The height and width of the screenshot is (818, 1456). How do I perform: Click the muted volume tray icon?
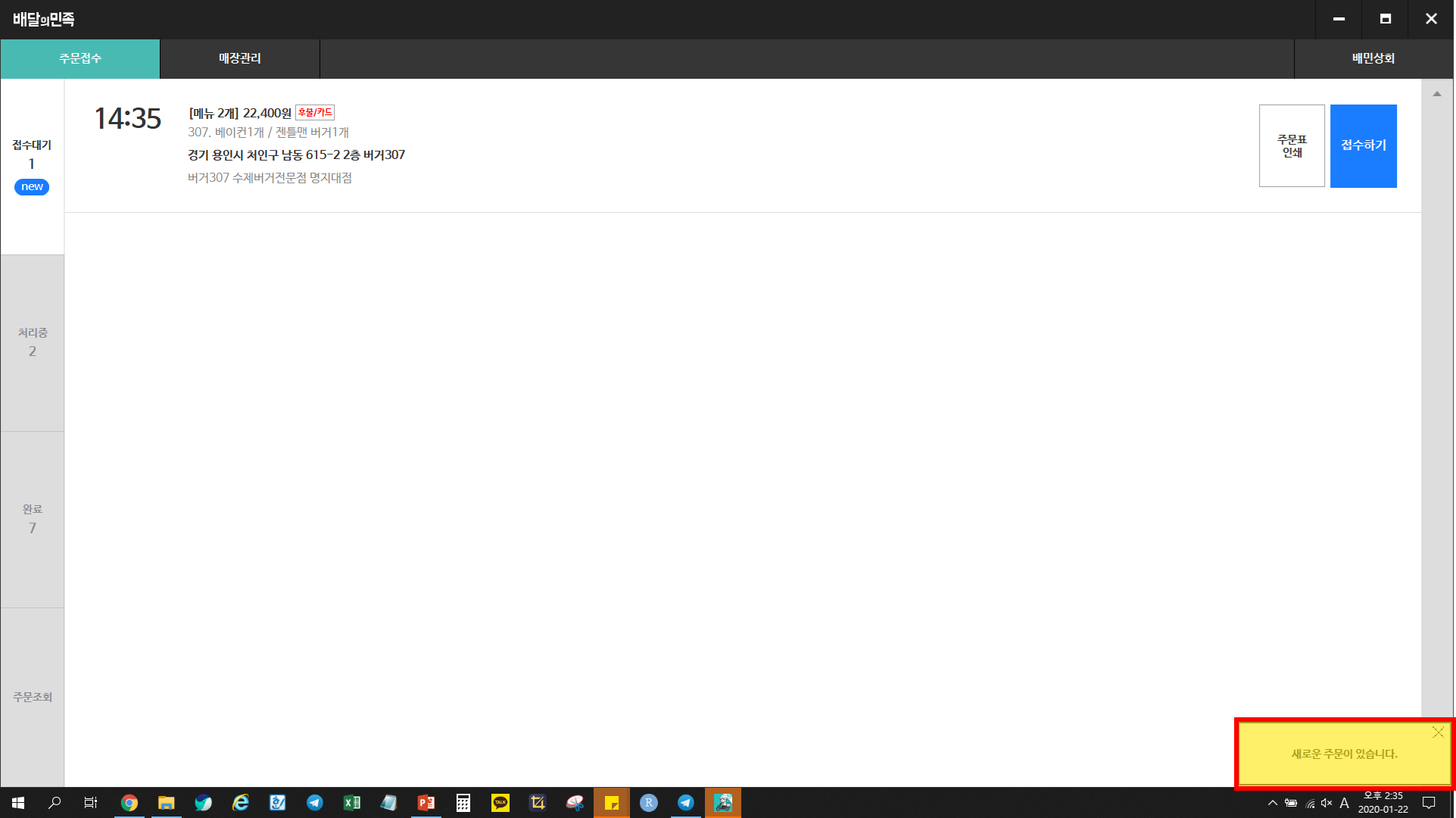click(x=1327, y=803)
